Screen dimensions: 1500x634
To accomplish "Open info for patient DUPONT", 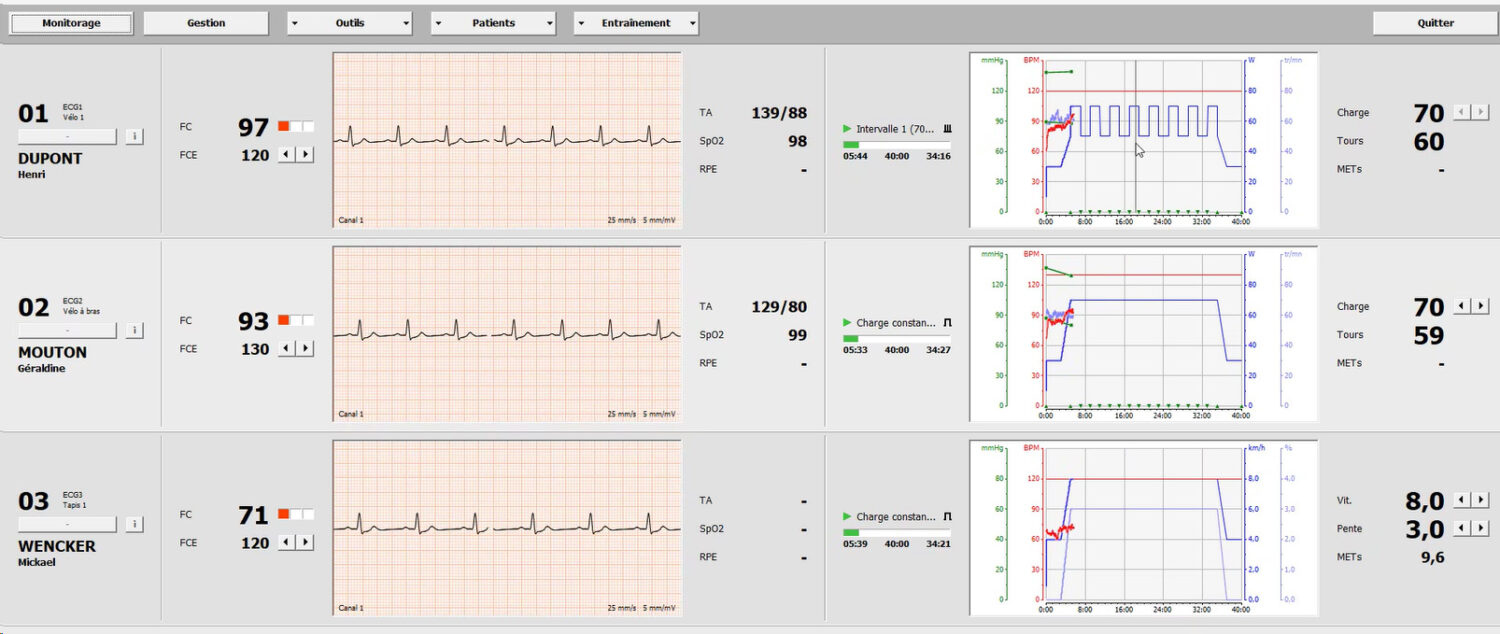I will click(135, 136).
